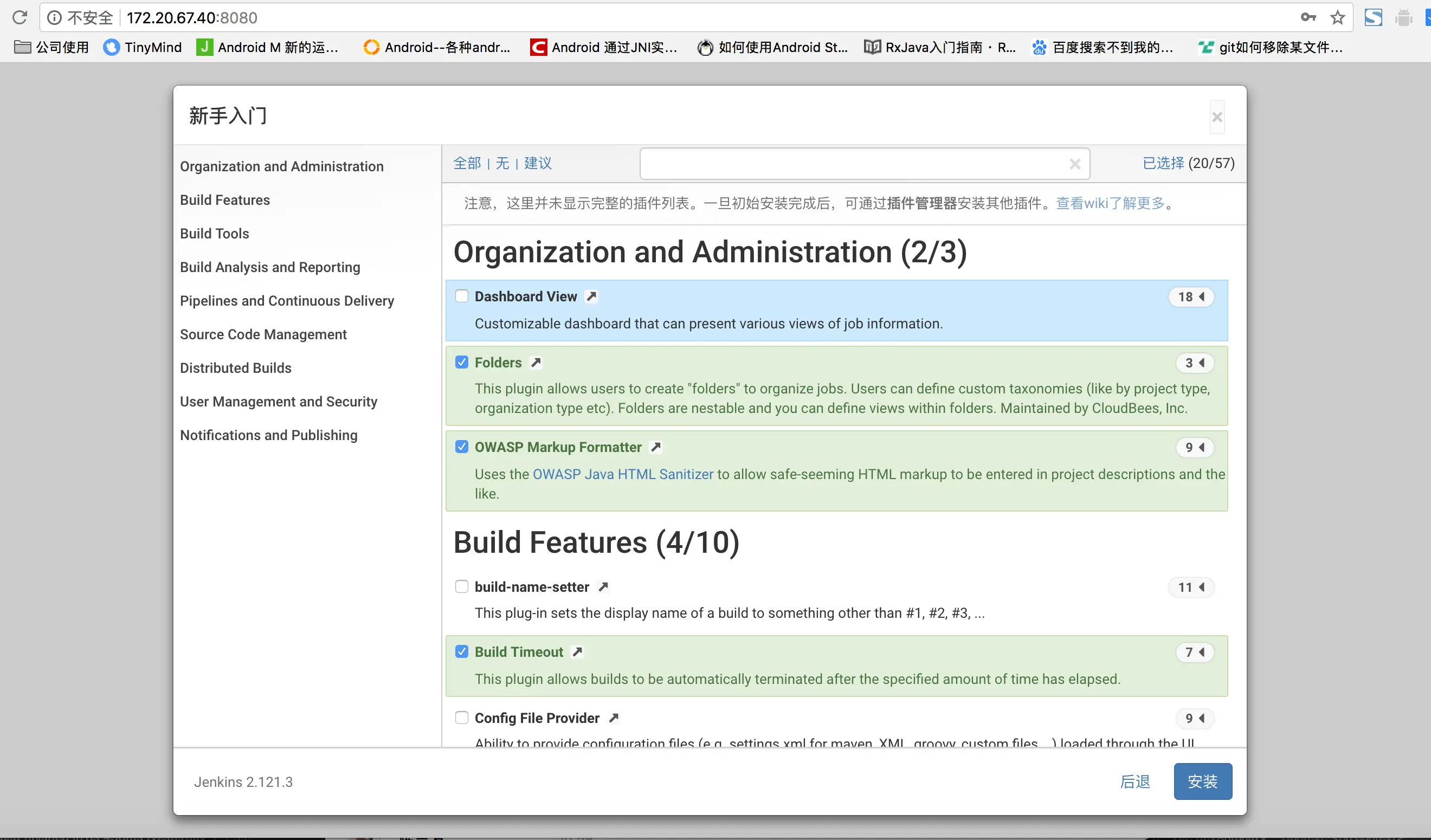The width and height of the screenshot is (1431, 840).
Task: Open OWASP Markup Formatter external link icon
Action: pos(655,447)
